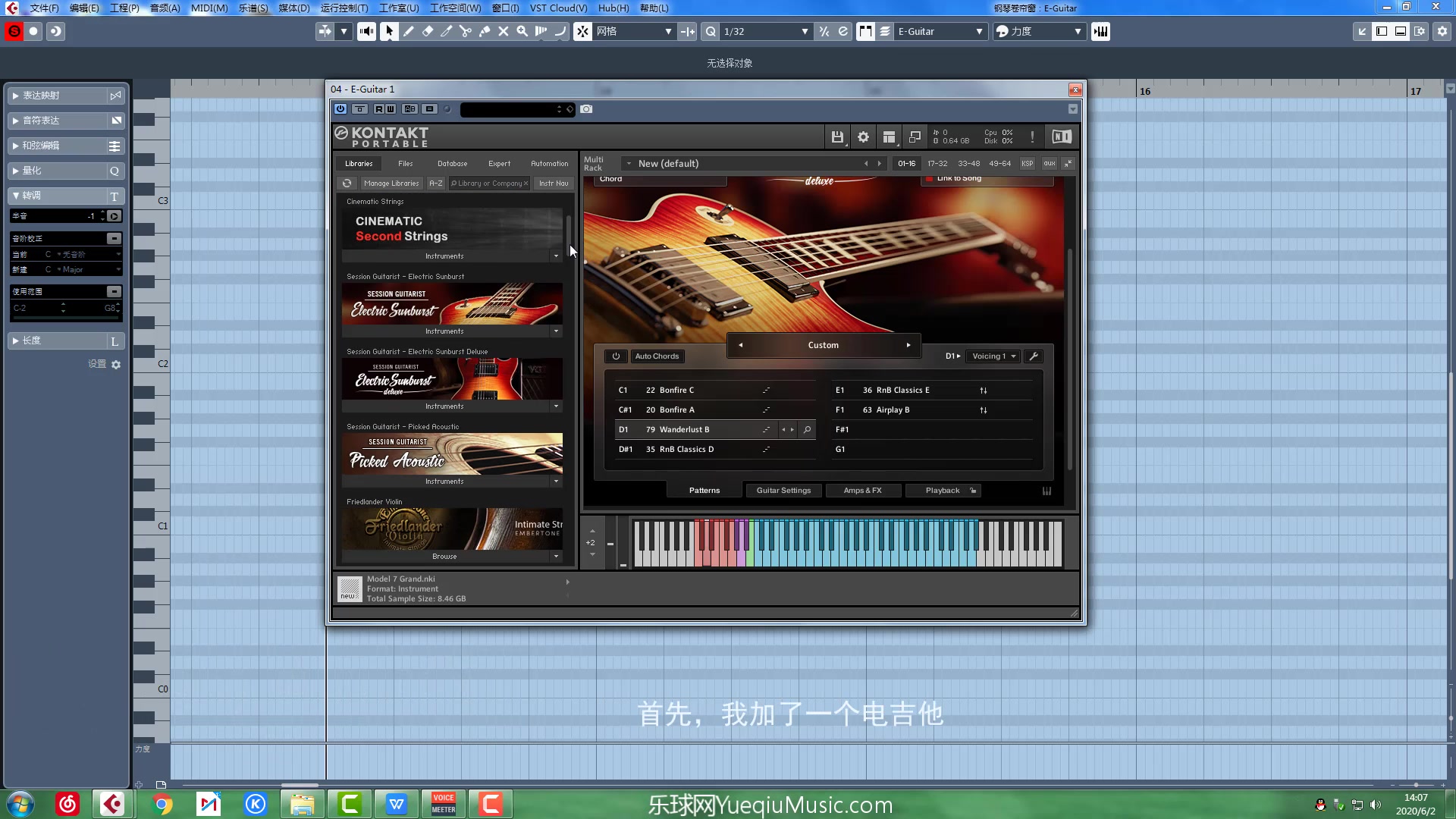This screenshot has height=819, width=1456.
Task: Open the 文件(F) menu
Action: tap(44, 8)
